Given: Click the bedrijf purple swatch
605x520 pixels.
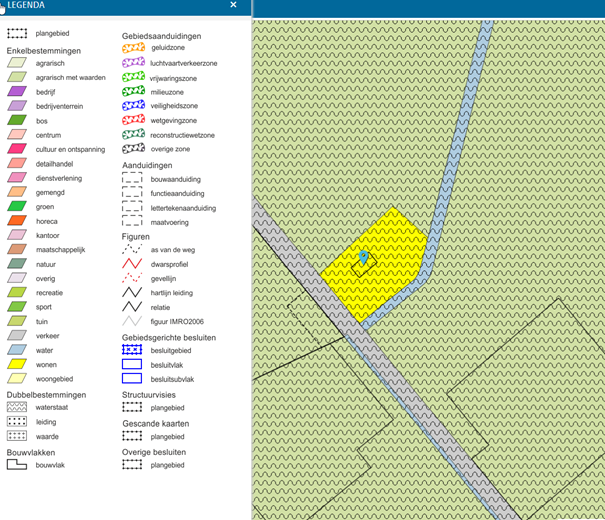Looking at the screenshot, I should click(17, 92).
